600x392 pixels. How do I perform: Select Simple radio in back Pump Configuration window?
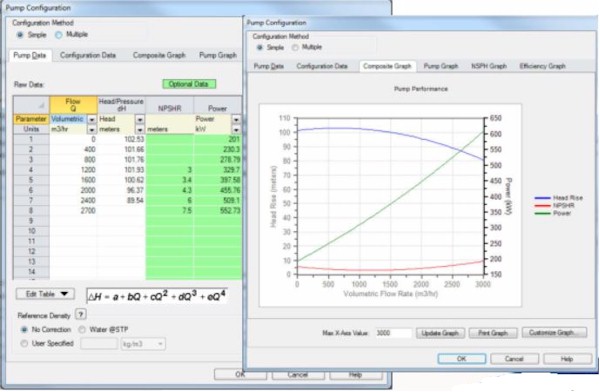pos(20,35)
